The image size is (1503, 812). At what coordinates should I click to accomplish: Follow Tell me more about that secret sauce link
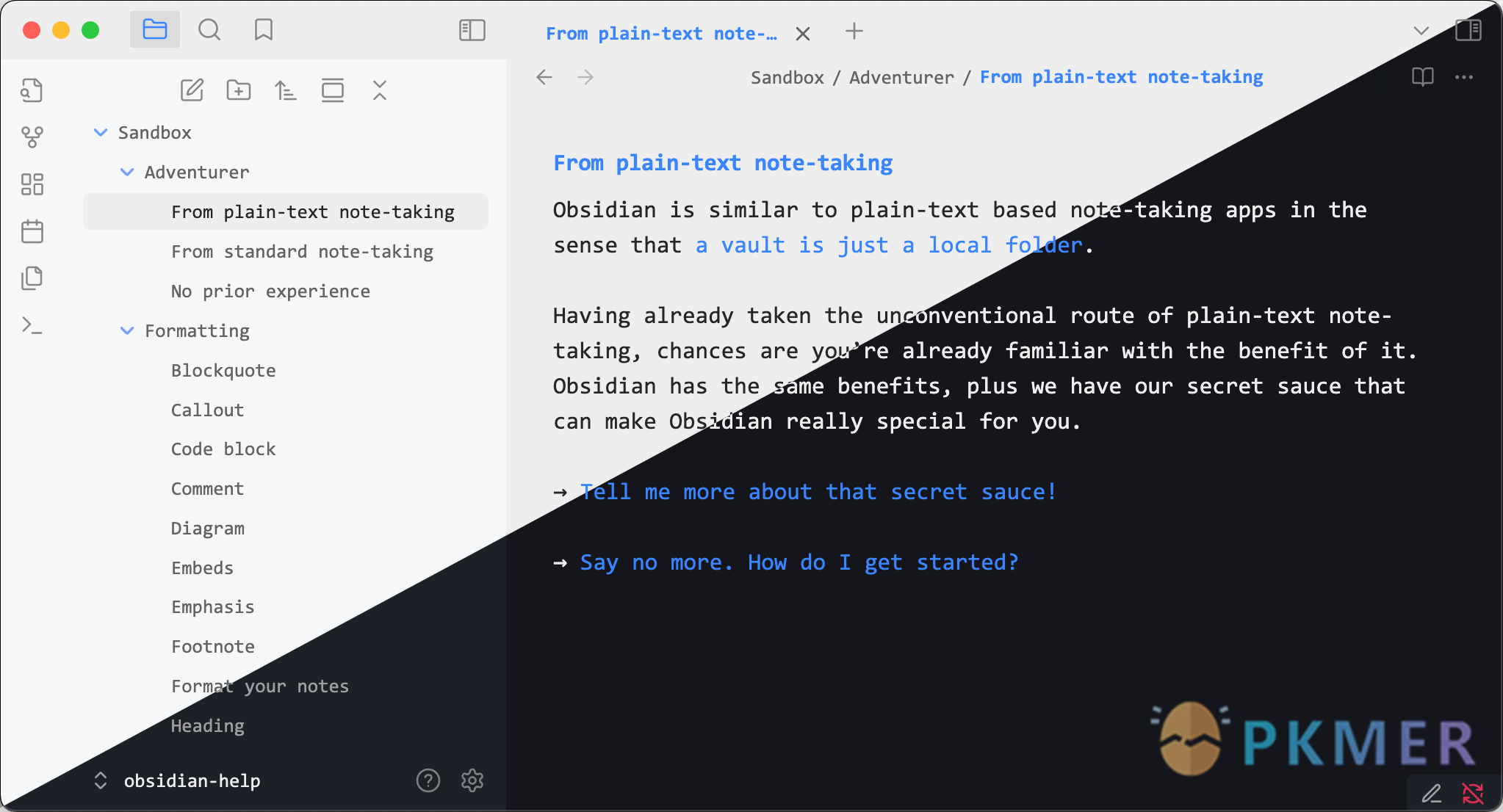pos(818,492)
